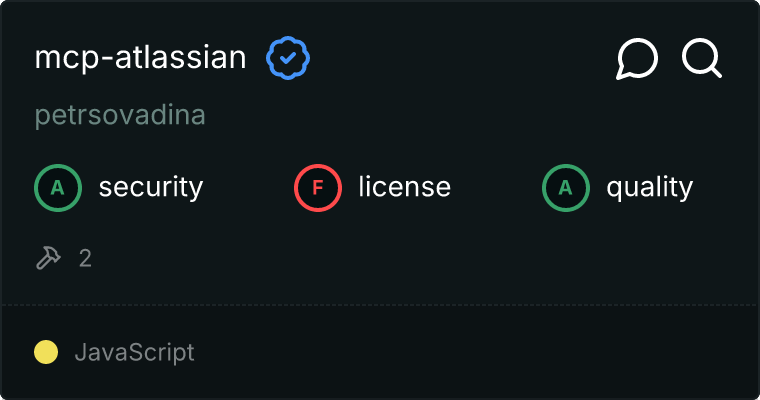Click the quality label text
Image resolution: width=760 pixels, height=400 pixels.
click(x=649, y=187)
